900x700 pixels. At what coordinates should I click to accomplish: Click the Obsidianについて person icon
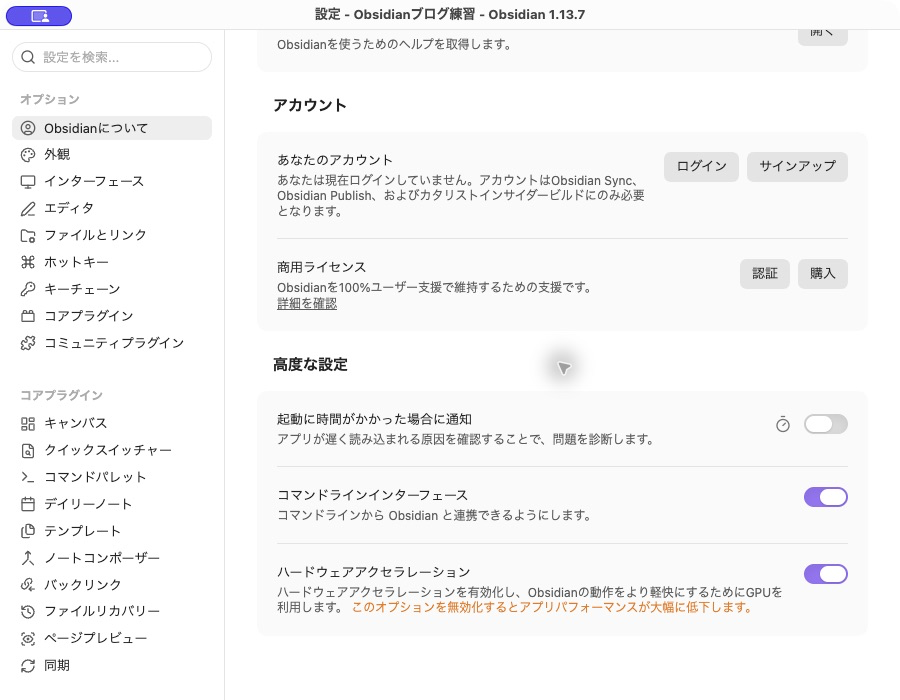click(x=28, y=128)
